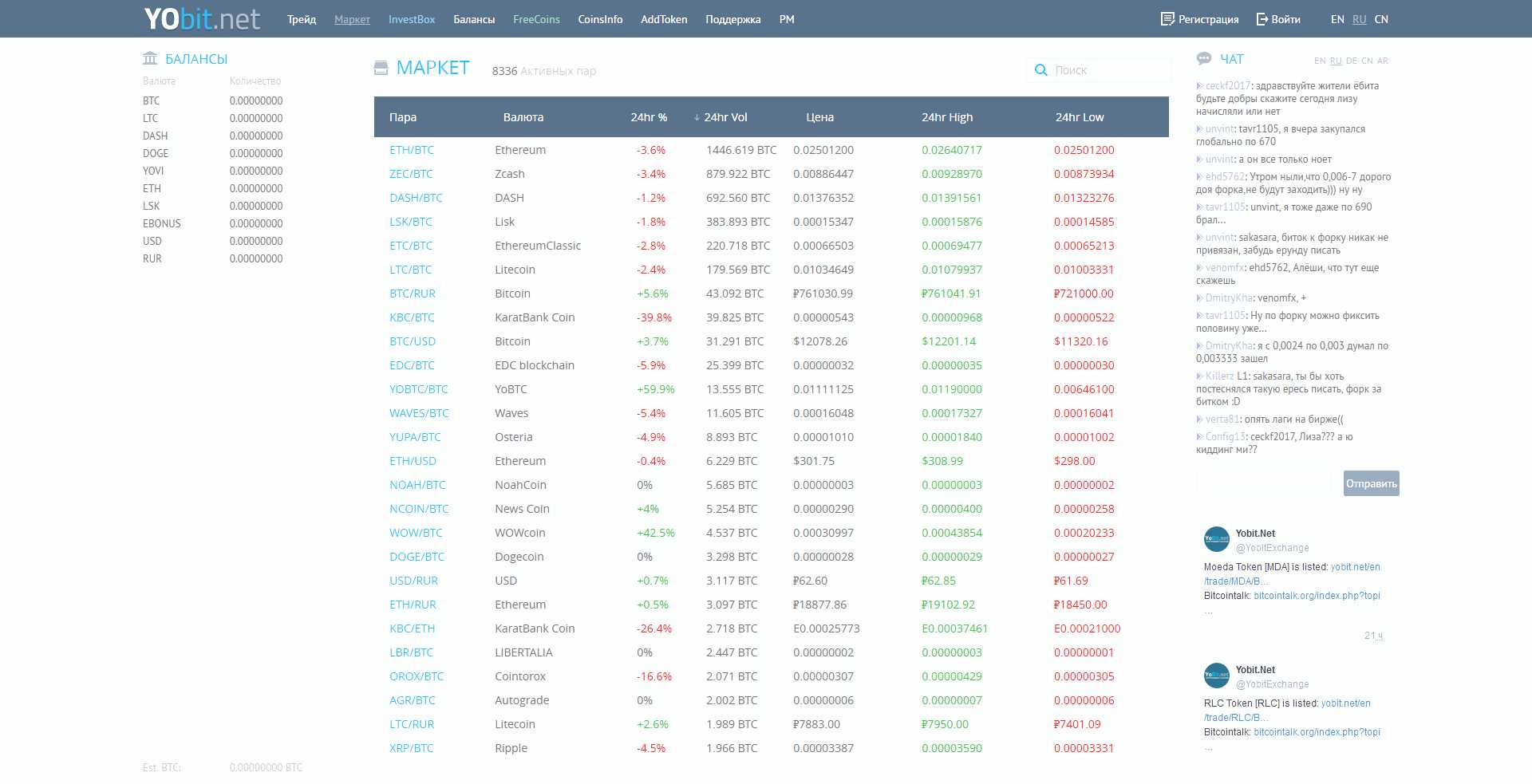Sort by the 24hr % column header
Image resolution: width=1532 pixels, height=784 pixels.
(x=649, y=117)
